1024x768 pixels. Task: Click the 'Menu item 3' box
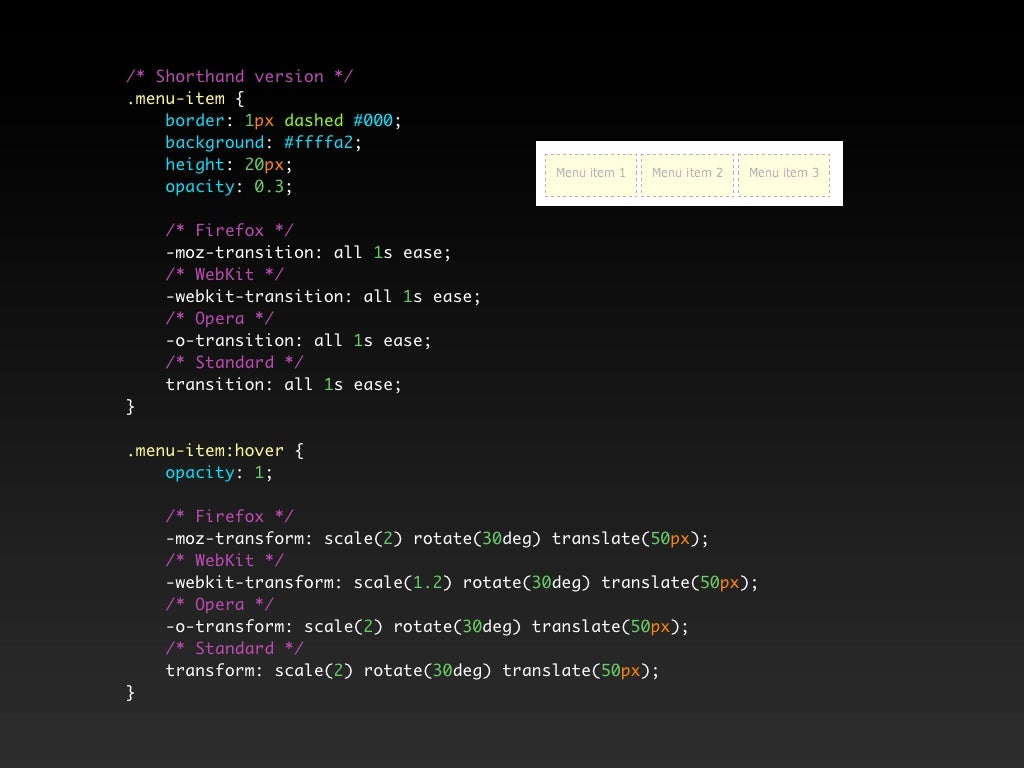click(784, 175)
